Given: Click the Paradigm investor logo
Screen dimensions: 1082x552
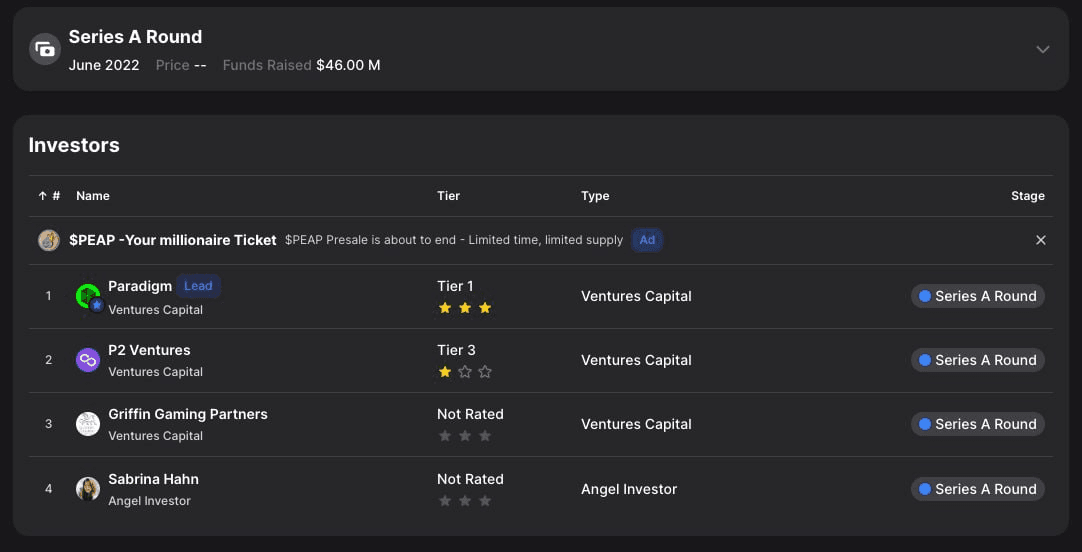Looking at the screenshot, I should (x=88, y=296).
